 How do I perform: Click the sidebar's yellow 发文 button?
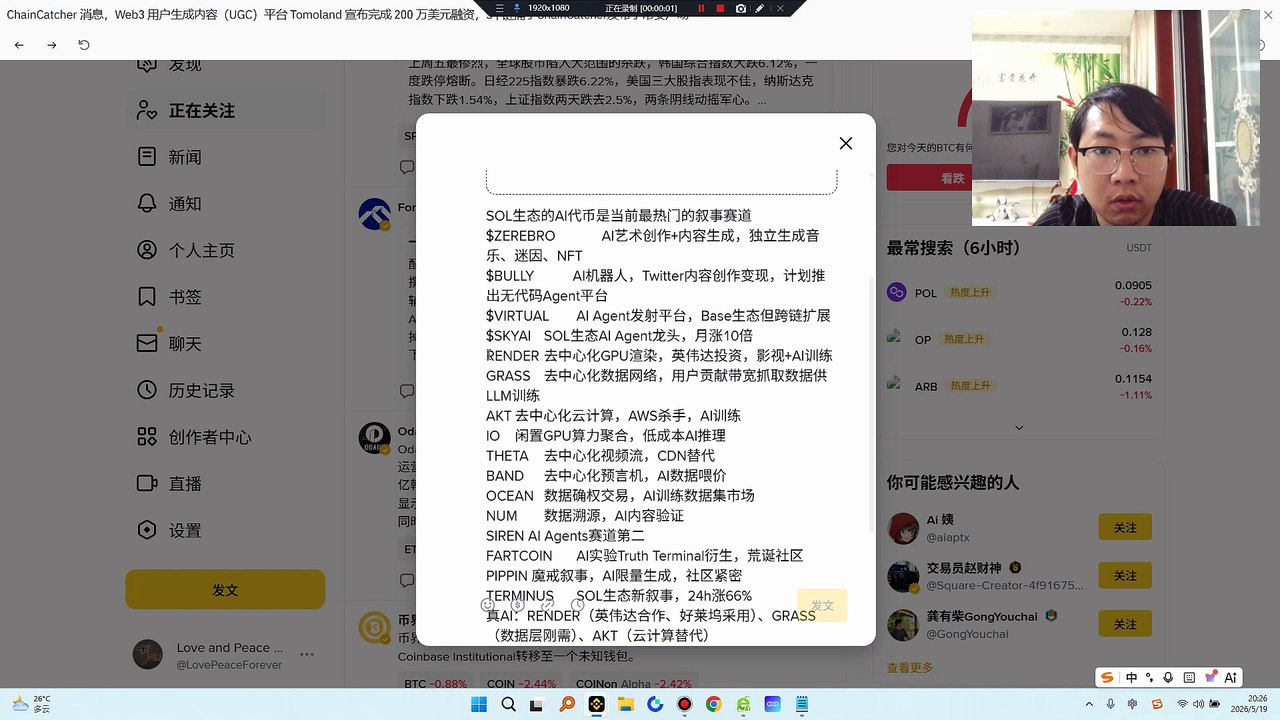click(x=225, y=590)
